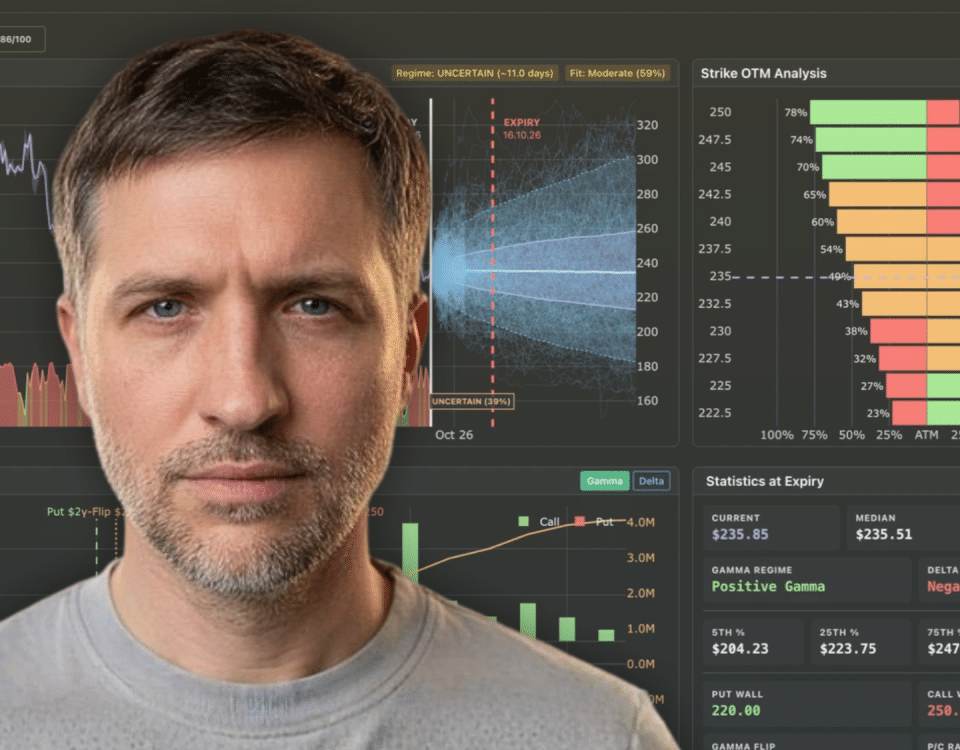Image resolution: width=960 pixels, height=750 pixels.
Task: Select the 240 strike row label
Action: 720,222
